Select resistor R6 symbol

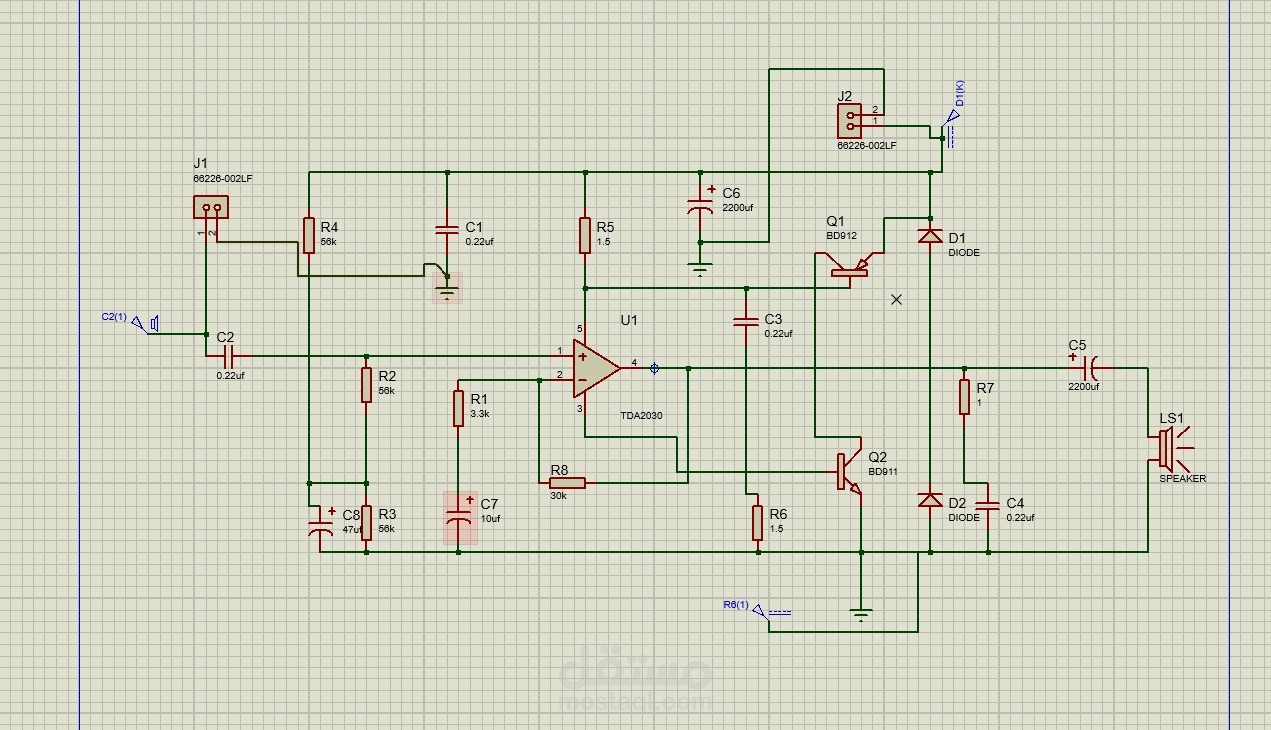coord(757,523)
